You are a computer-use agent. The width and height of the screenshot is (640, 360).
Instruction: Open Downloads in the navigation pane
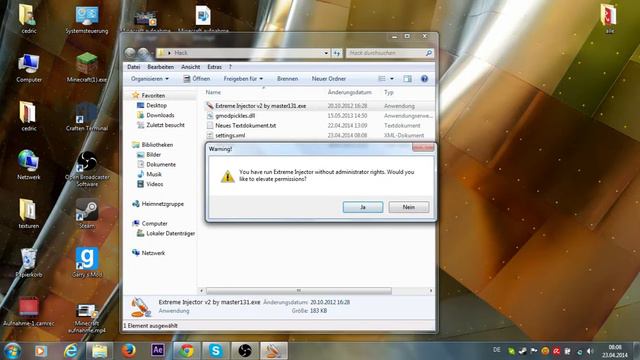160,115
